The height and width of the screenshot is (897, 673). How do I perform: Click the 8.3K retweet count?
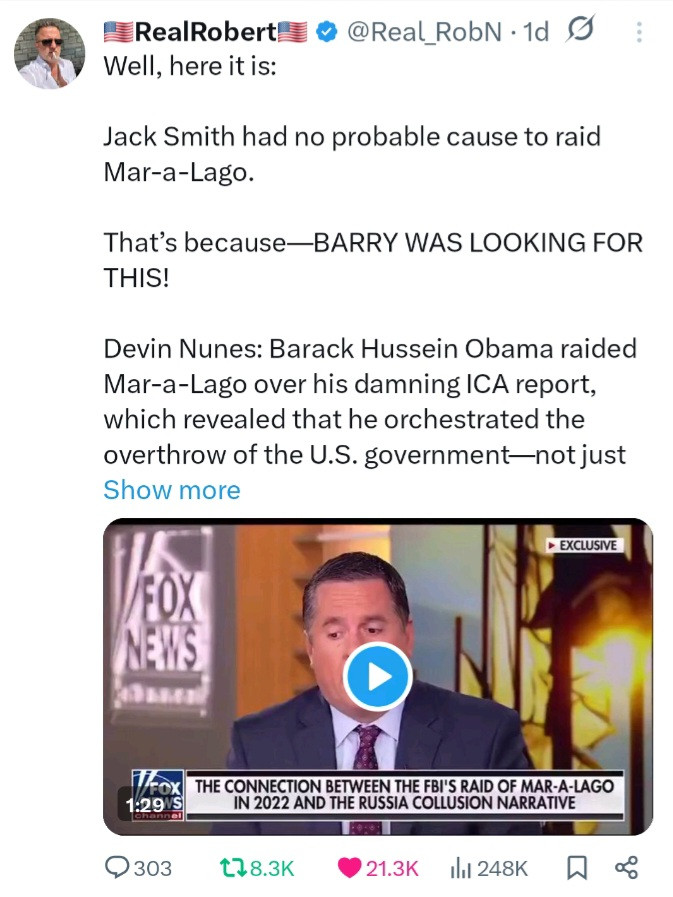click(x=272, y=868)
